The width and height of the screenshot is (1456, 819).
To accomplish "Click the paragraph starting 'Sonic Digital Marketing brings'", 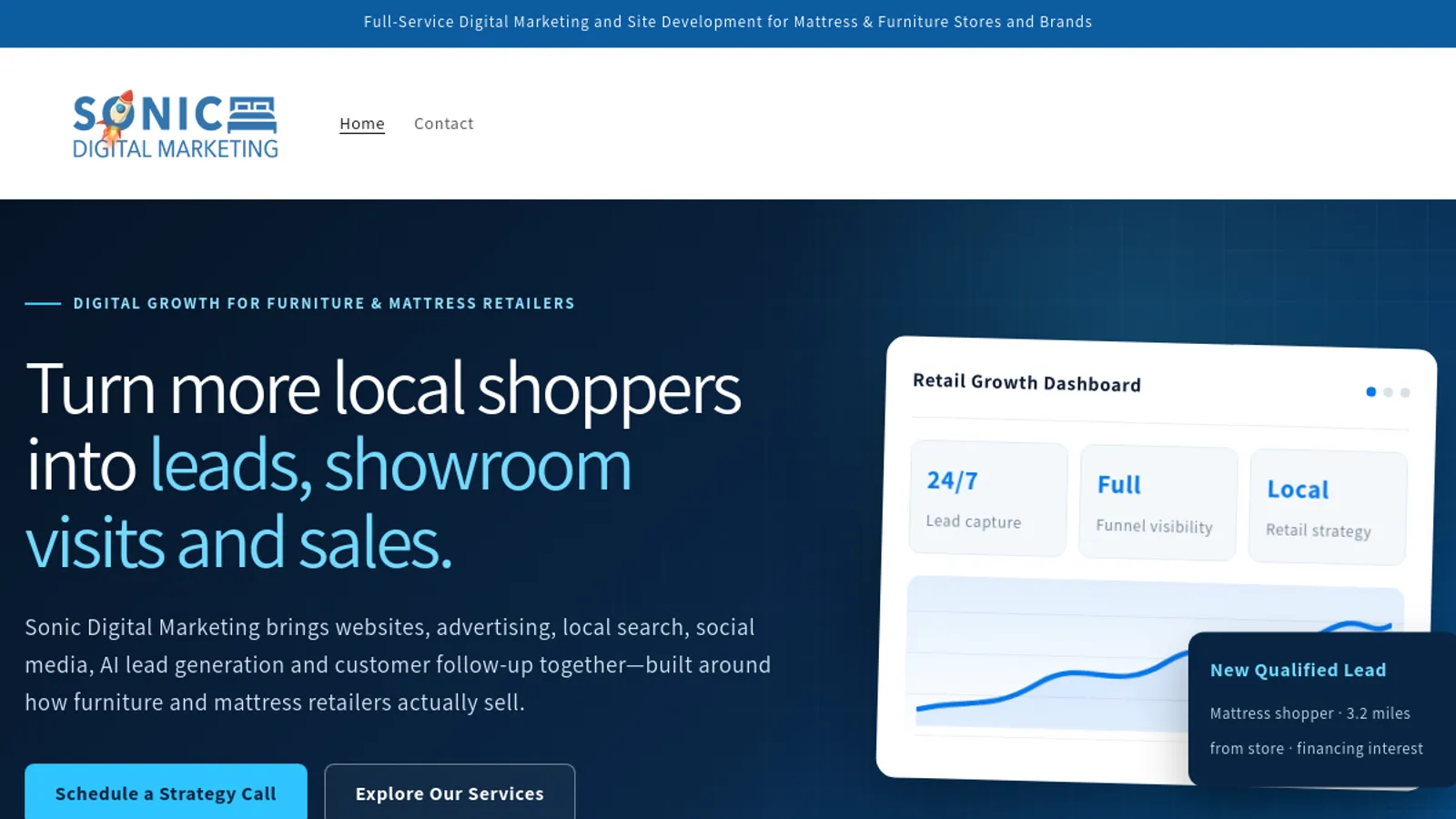I will (398, 664).
